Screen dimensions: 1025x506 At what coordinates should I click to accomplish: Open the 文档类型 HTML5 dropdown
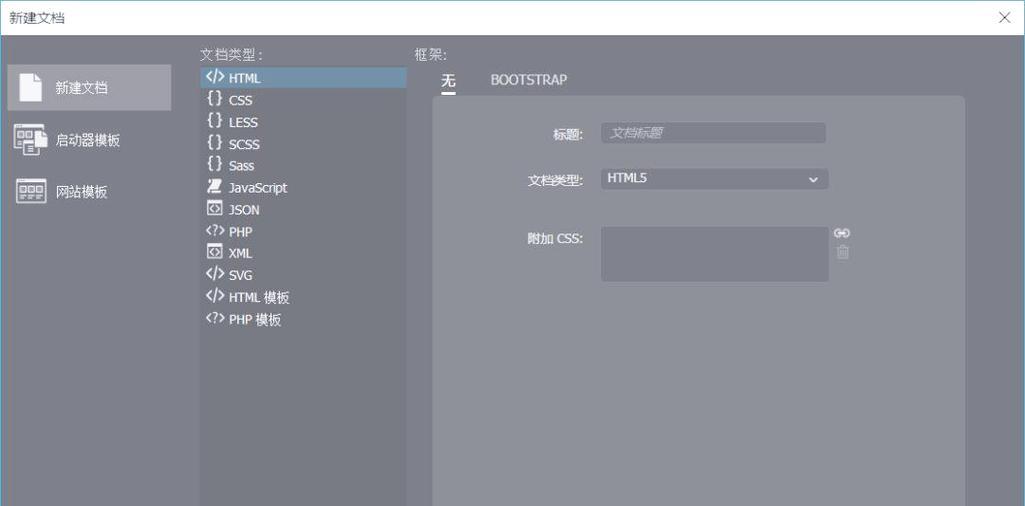[714, 178]
